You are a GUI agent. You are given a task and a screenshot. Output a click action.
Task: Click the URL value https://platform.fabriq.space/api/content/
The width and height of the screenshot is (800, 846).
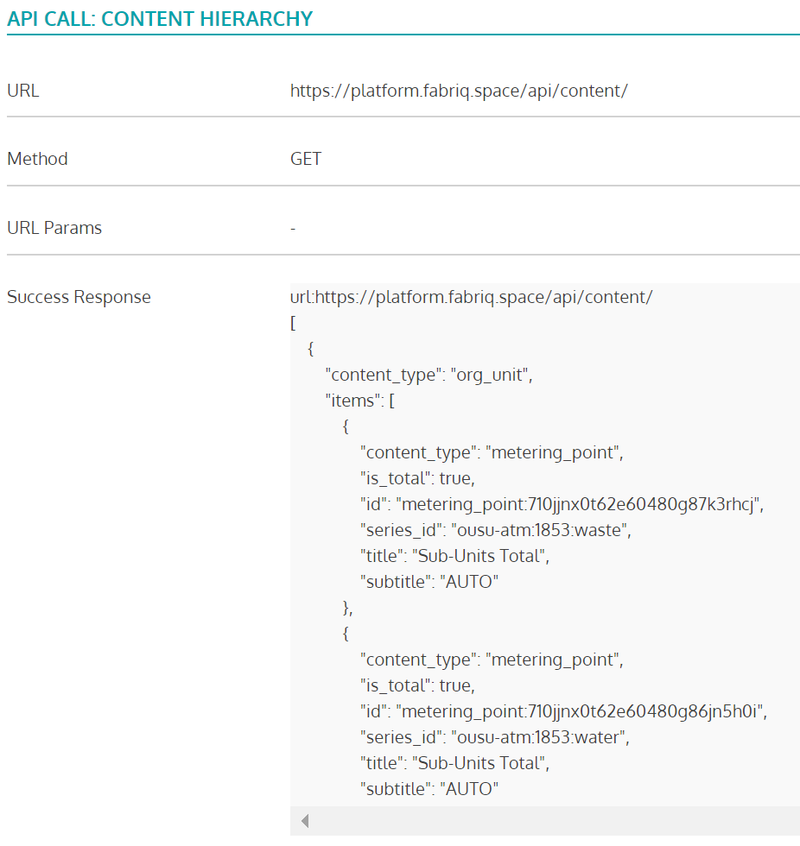[x=459, y=91]
